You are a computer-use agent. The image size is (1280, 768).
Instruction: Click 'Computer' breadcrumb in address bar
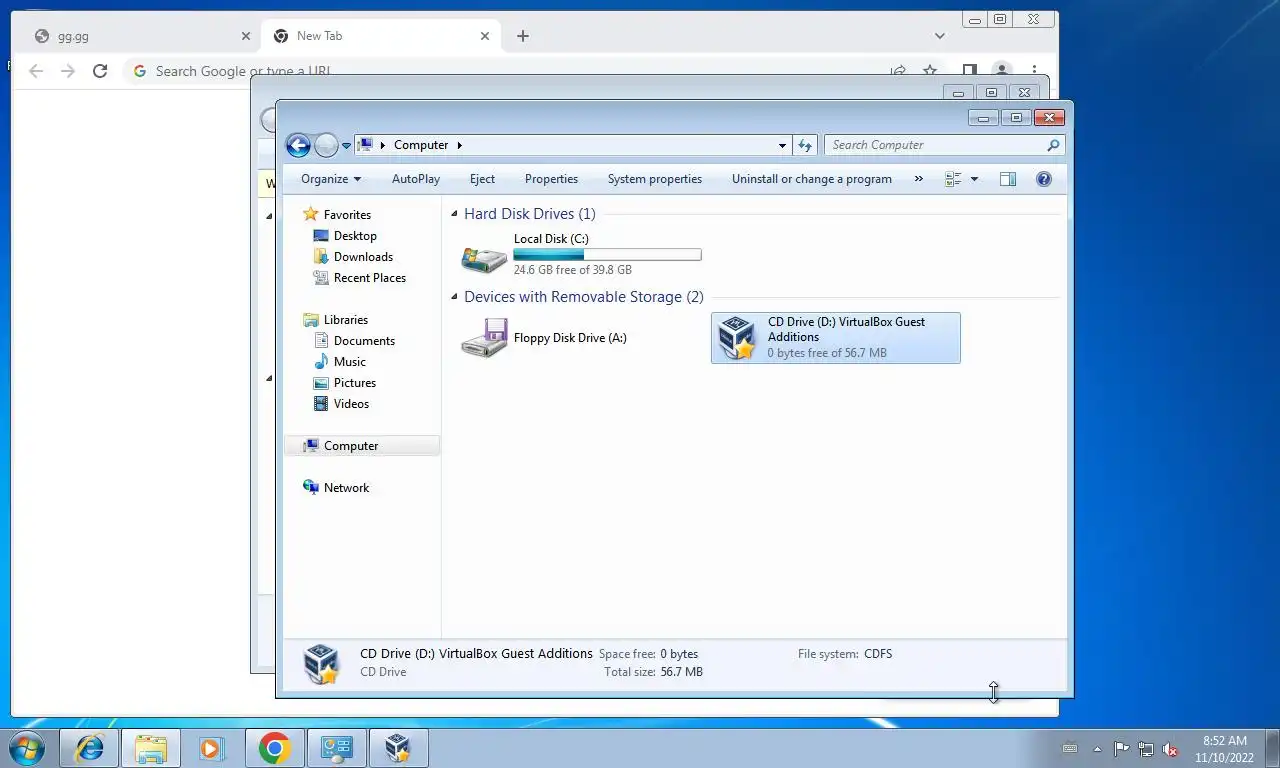(421, 145)
